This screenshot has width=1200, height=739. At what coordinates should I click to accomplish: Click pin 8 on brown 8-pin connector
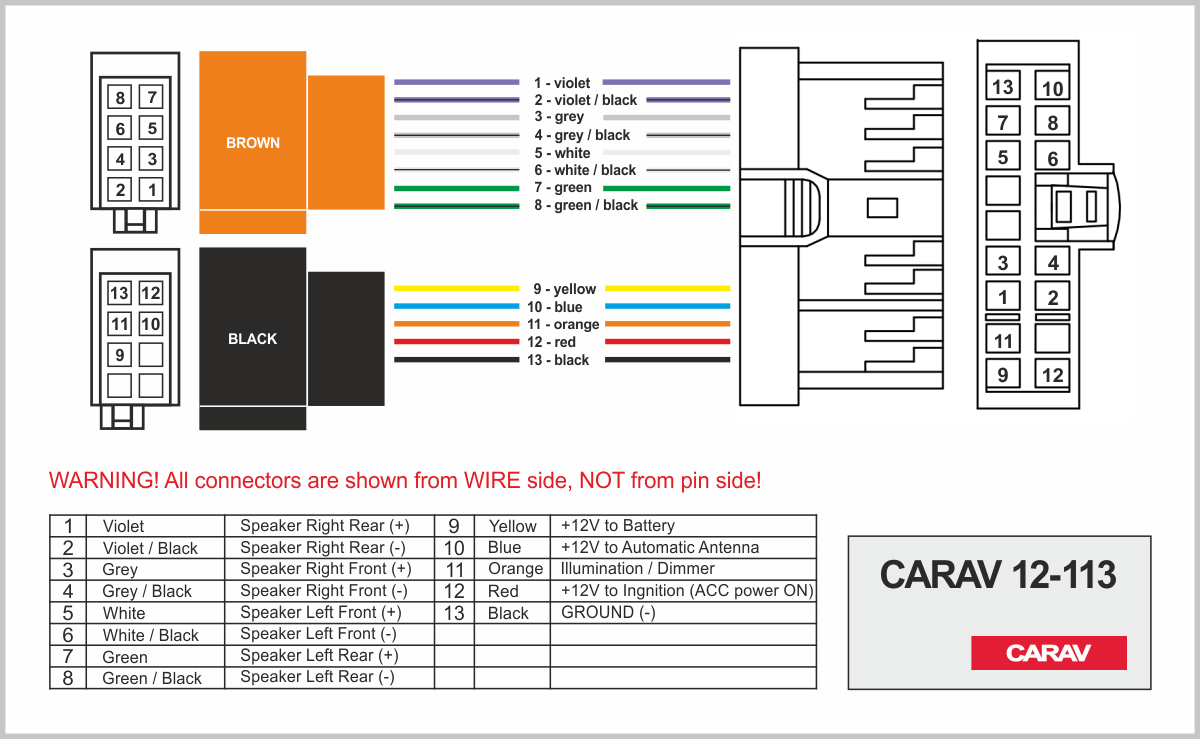point(120,98)
